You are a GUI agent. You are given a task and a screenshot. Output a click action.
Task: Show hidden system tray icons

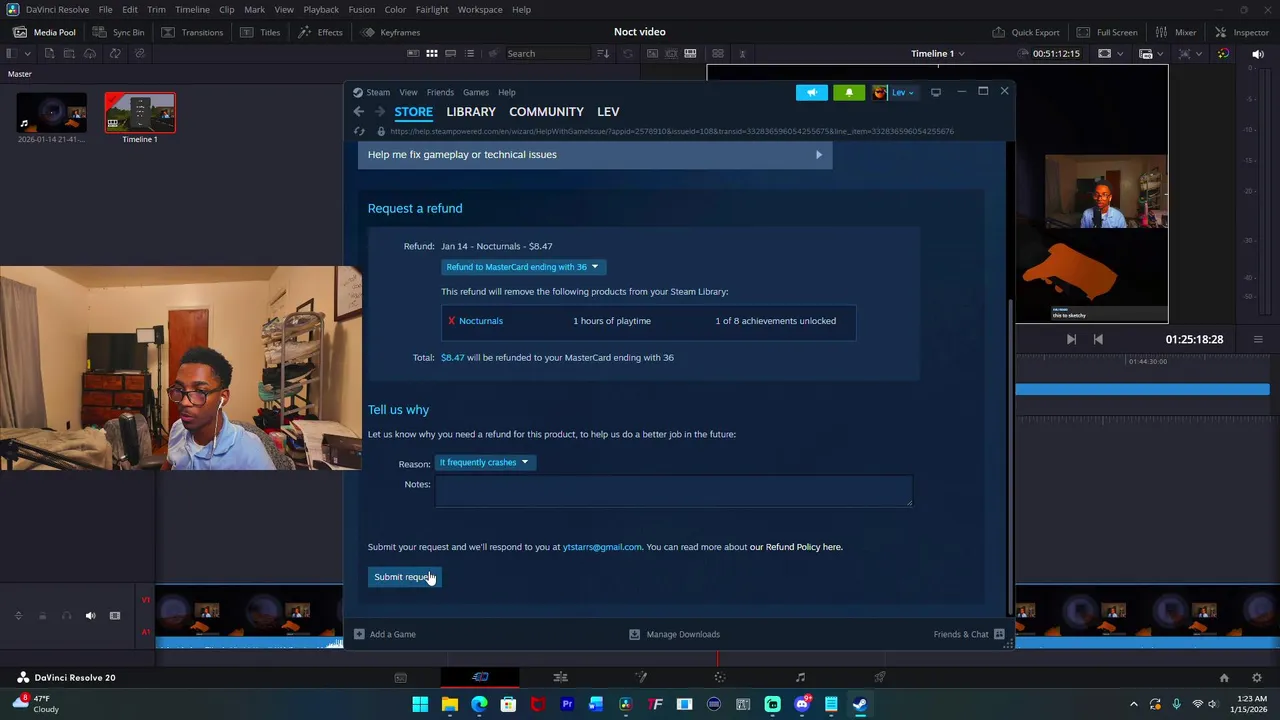(x=1133, y=704)
